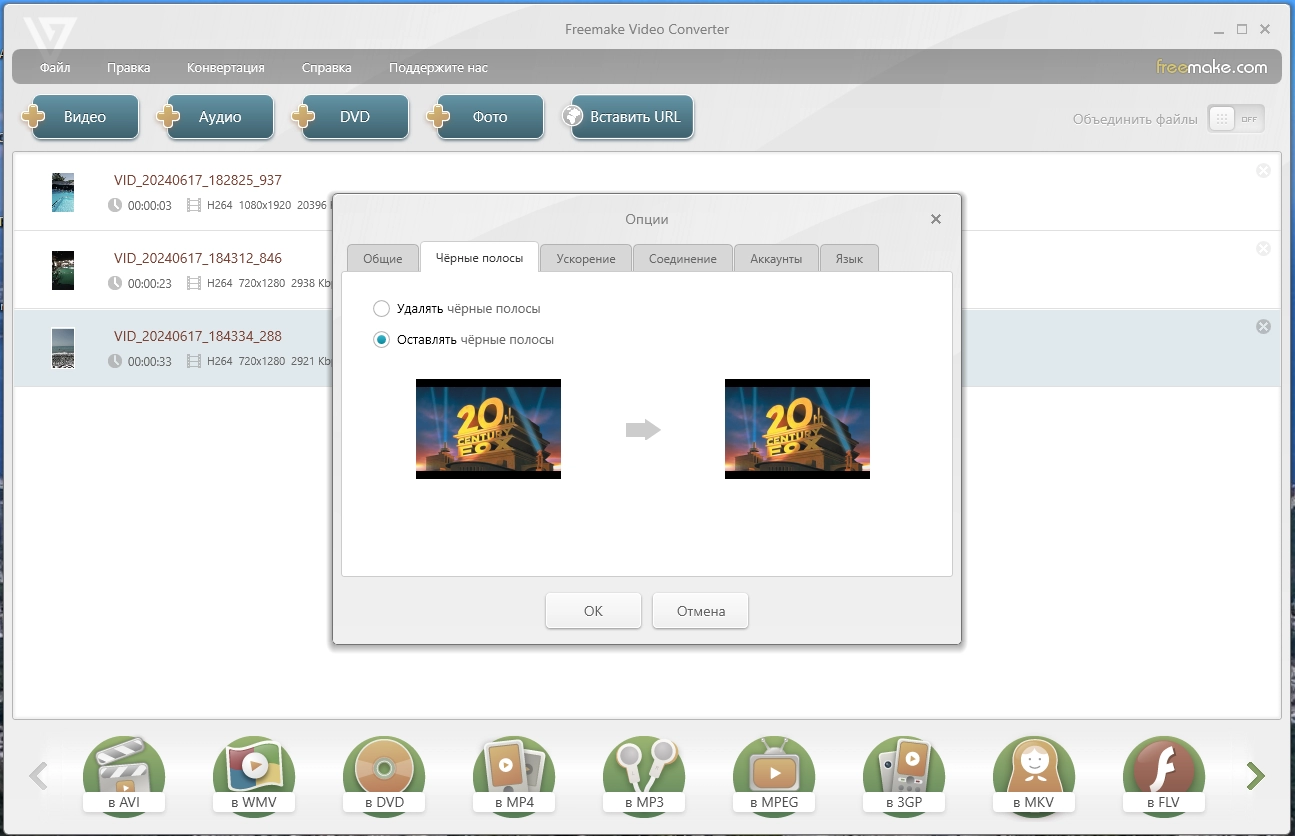Choose the в AVI output format icon
The image size is (1295, 836).
(124, 775)
